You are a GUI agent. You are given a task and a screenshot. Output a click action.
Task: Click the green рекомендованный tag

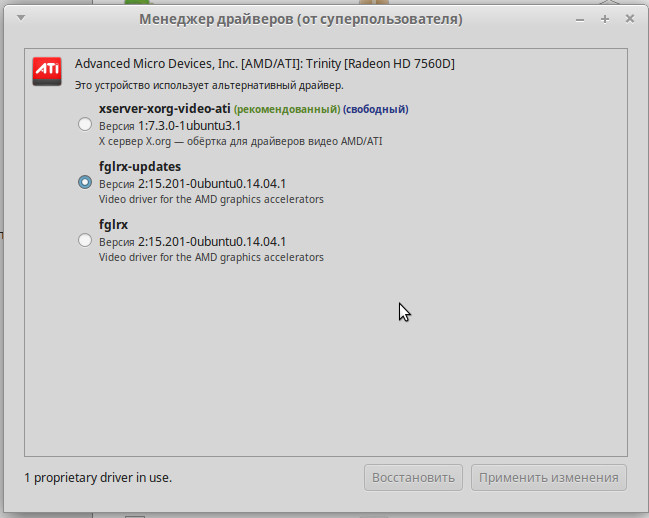[x=287, y=109]
